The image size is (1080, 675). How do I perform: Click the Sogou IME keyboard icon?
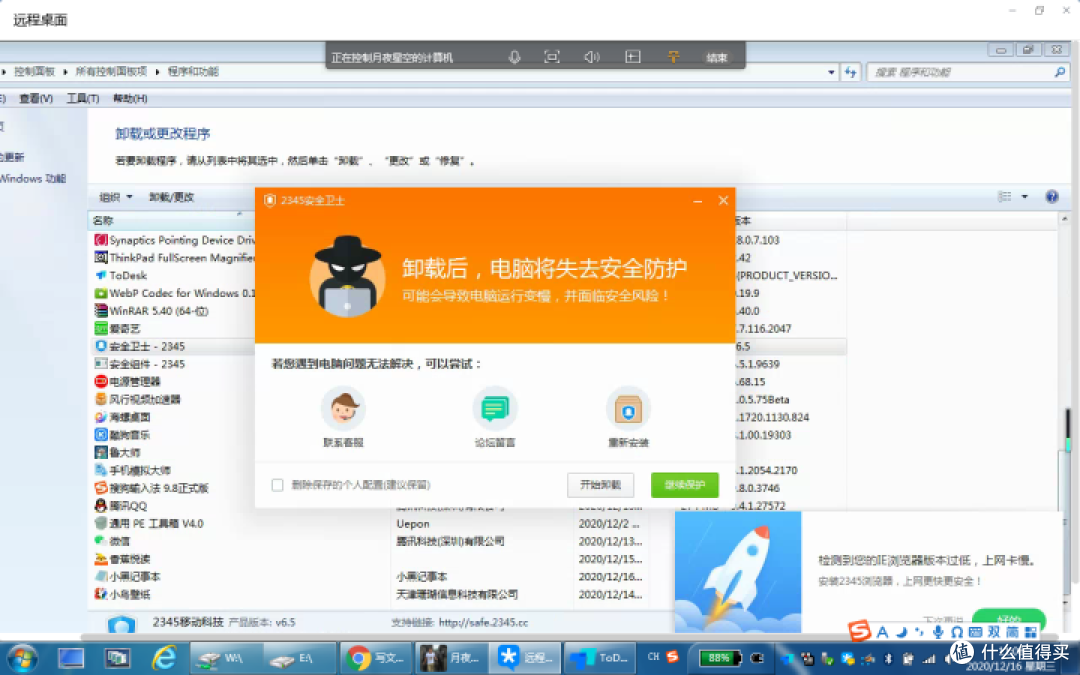(975, 632)
